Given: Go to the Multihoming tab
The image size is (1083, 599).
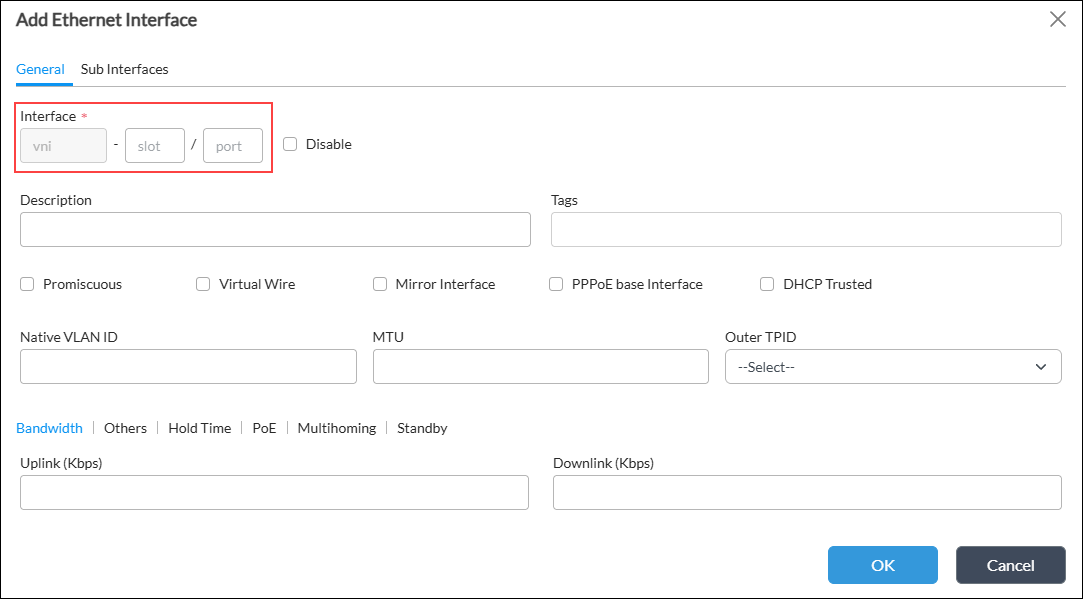Looking at the screenshot, I should coord(336,428).
